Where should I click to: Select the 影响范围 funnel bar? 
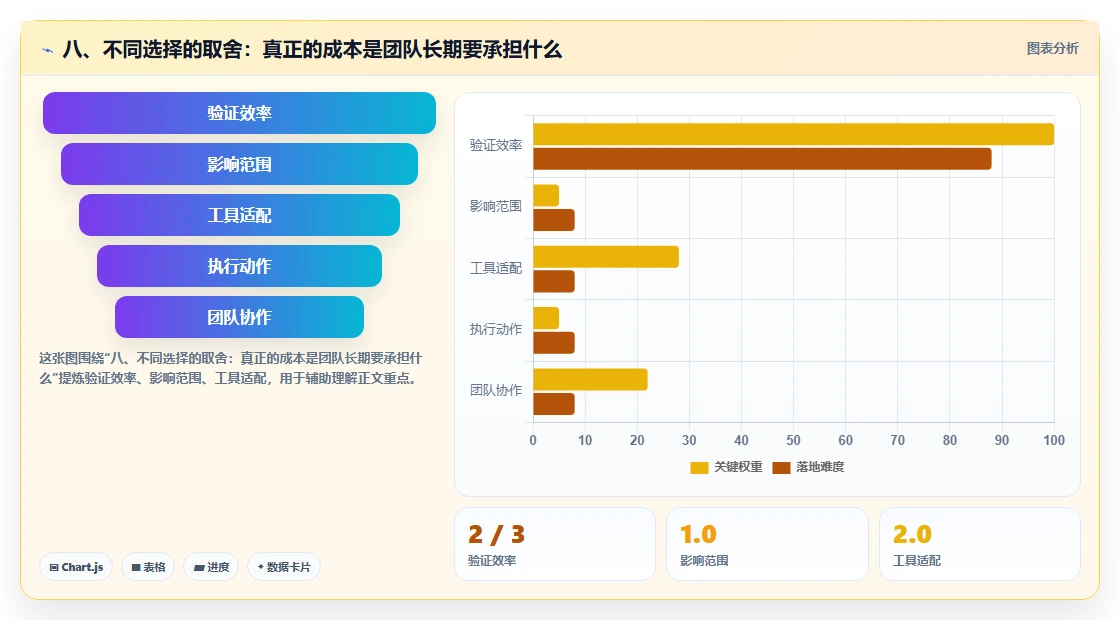(239, 164)
